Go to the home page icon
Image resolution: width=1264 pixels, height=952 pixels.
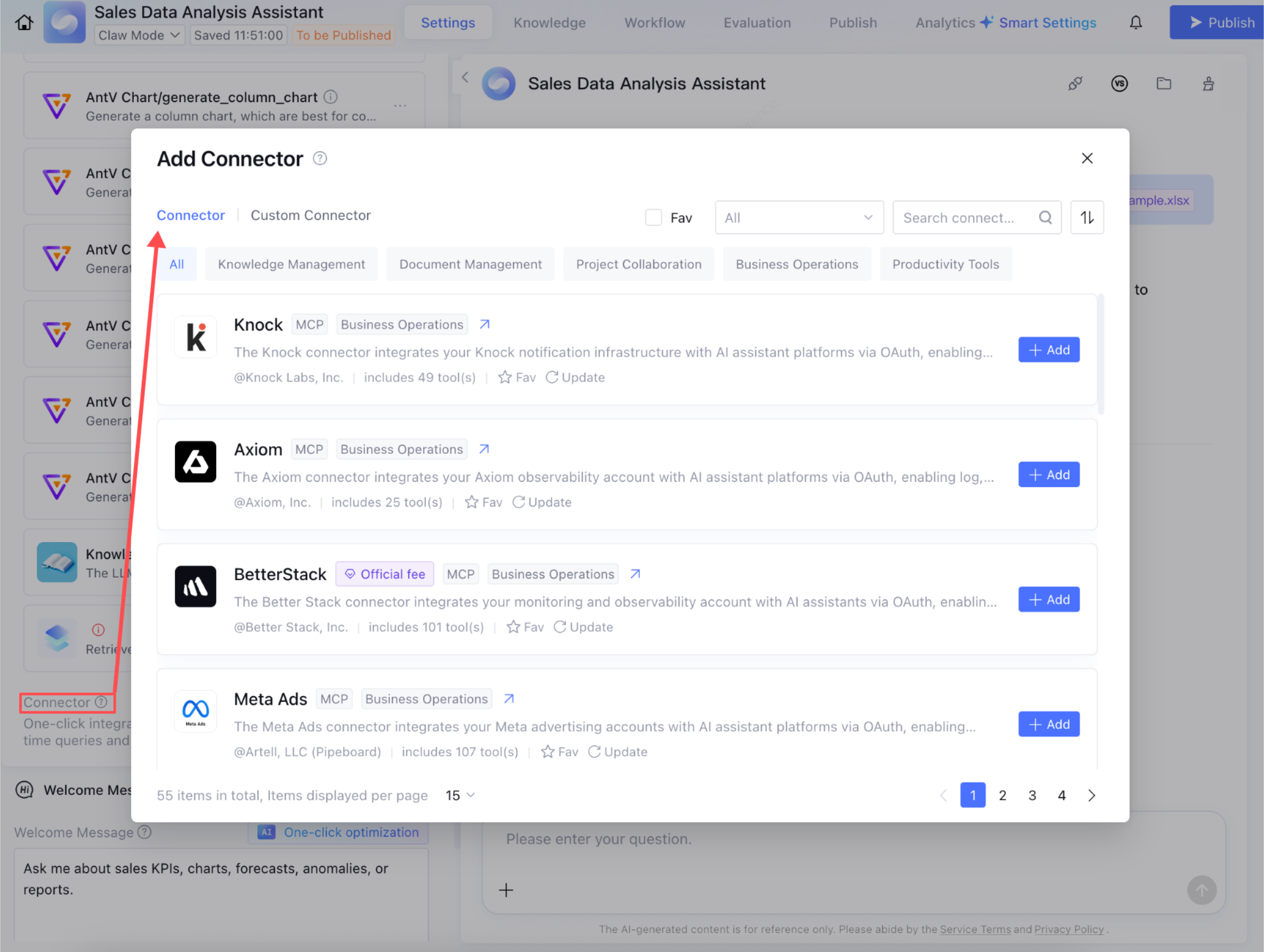pyautogui.click(x=24, y=22)
